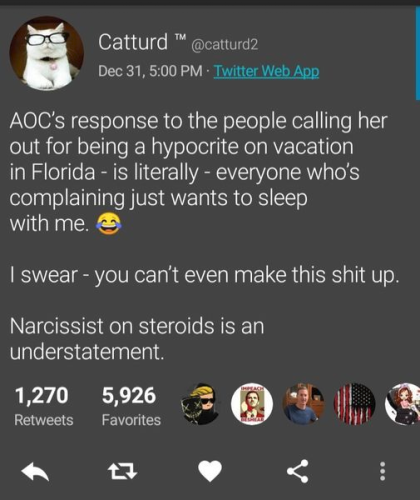
Task: Retweet using the retweet arrows icon
Action: click(x=122, y=472)
